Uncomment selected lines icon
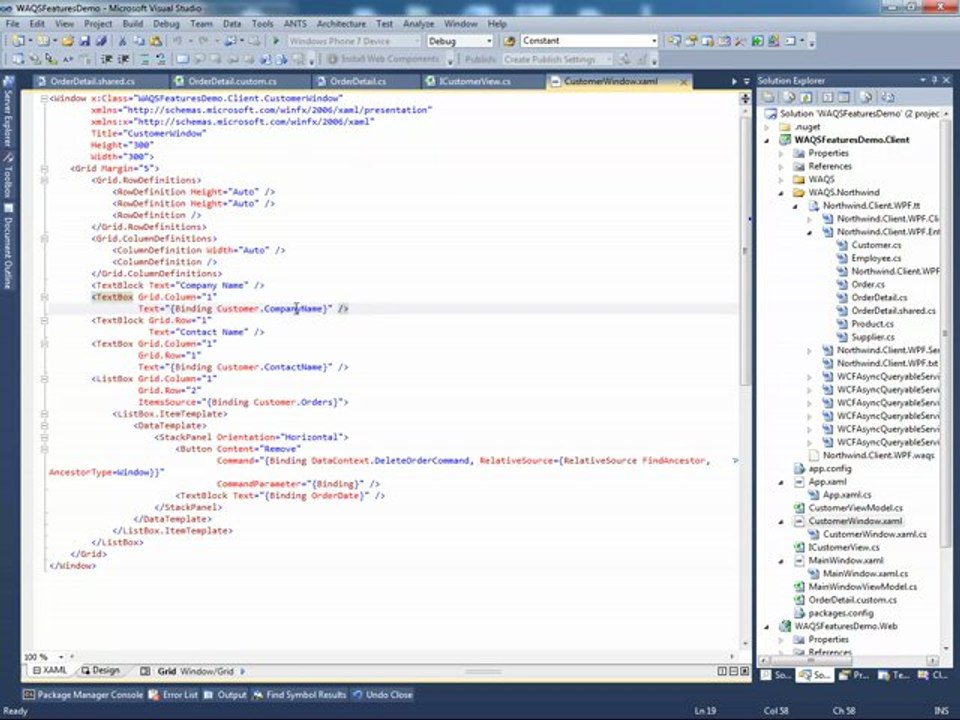 click(160, 59)
